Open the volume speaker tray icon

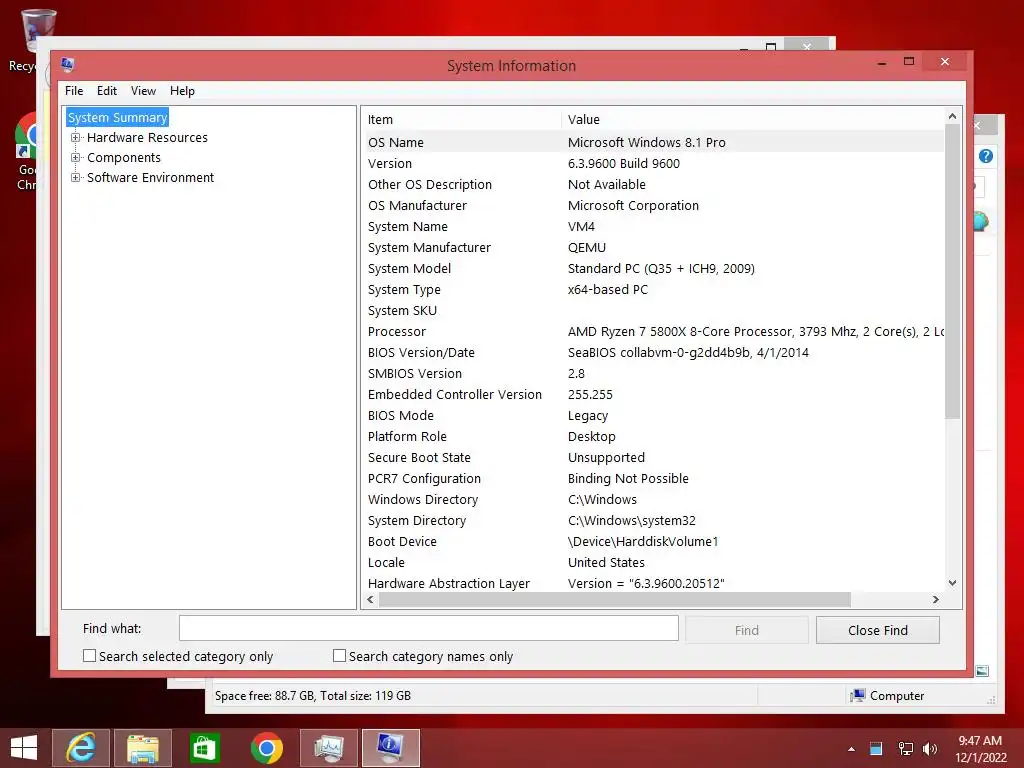[x=930, y=749]
